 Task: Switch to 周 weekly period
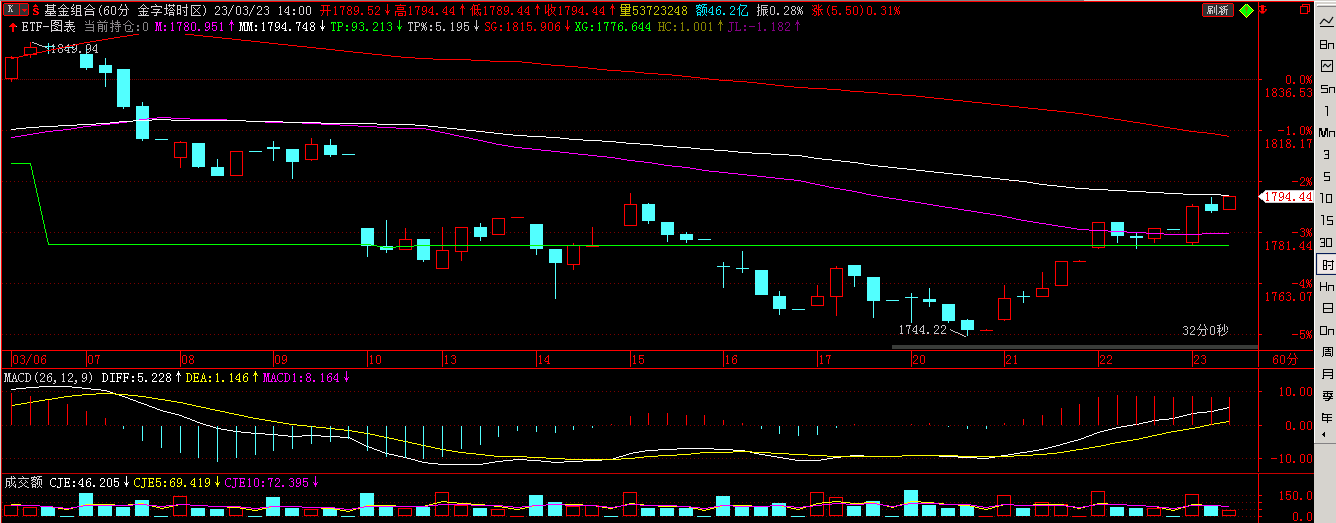coord(1326,352)
